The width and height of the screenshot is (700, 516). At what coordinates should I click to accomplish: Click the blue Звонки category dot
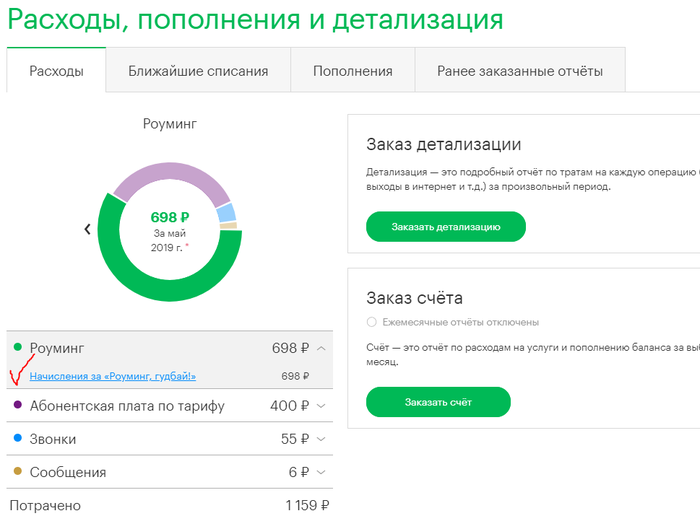tap(18, 438)
